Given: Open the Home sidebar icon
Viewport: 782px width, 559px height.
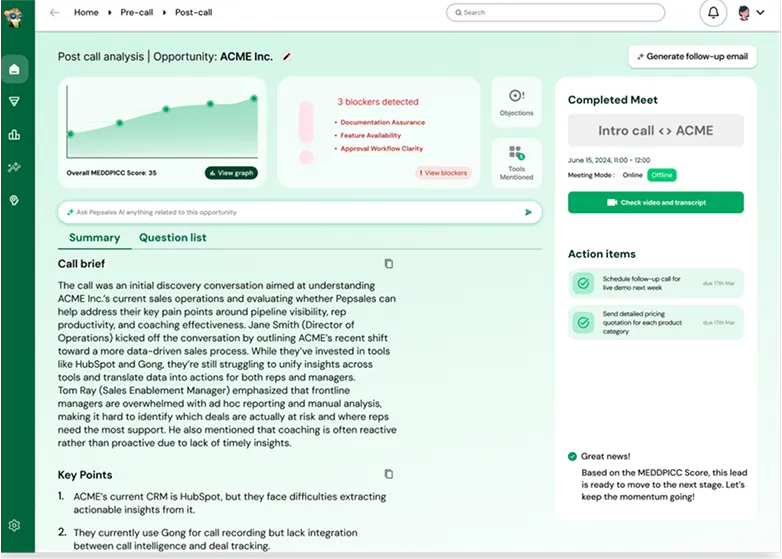Looking at the screenshot, I should 14,69.
